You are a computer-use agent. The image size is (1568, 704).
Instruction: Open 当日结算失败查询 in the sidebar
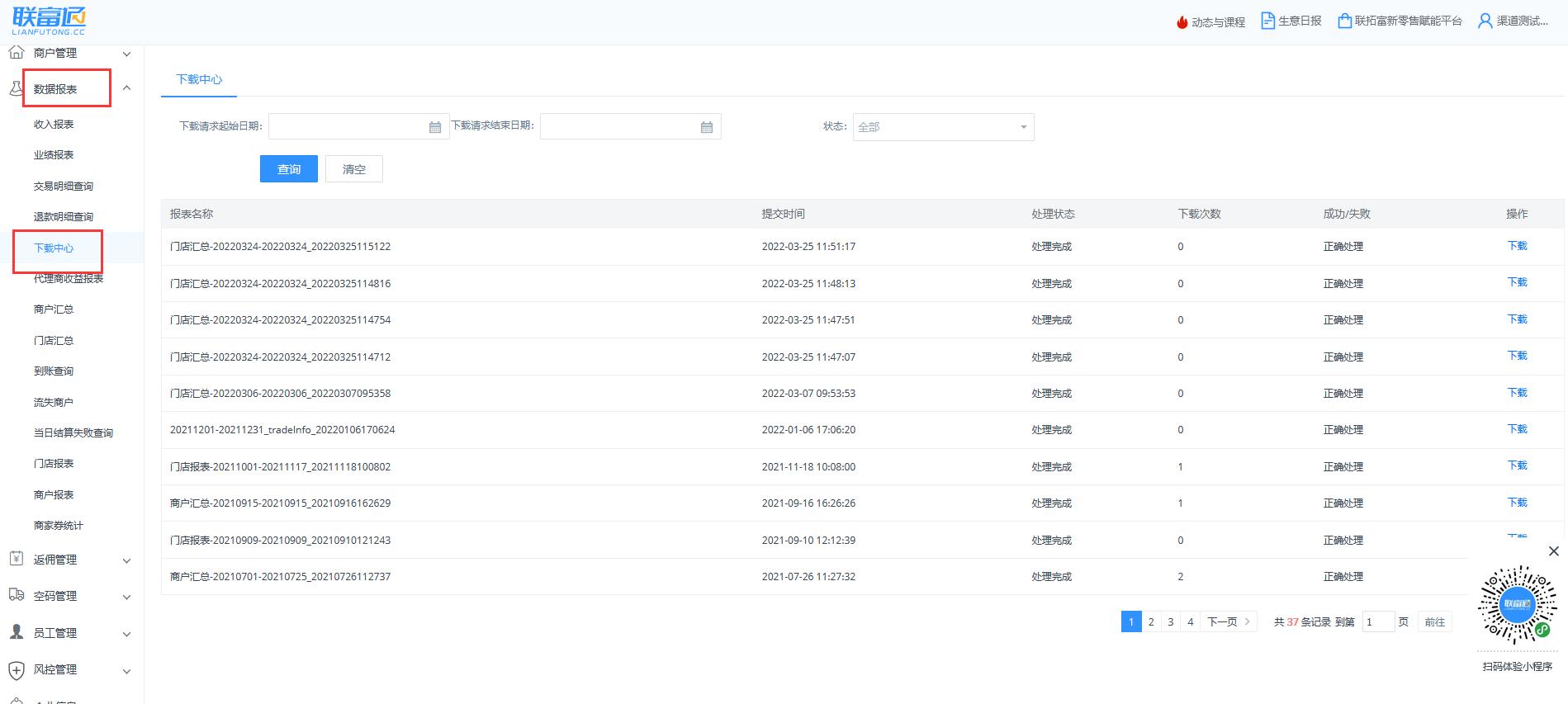[73, 432]
